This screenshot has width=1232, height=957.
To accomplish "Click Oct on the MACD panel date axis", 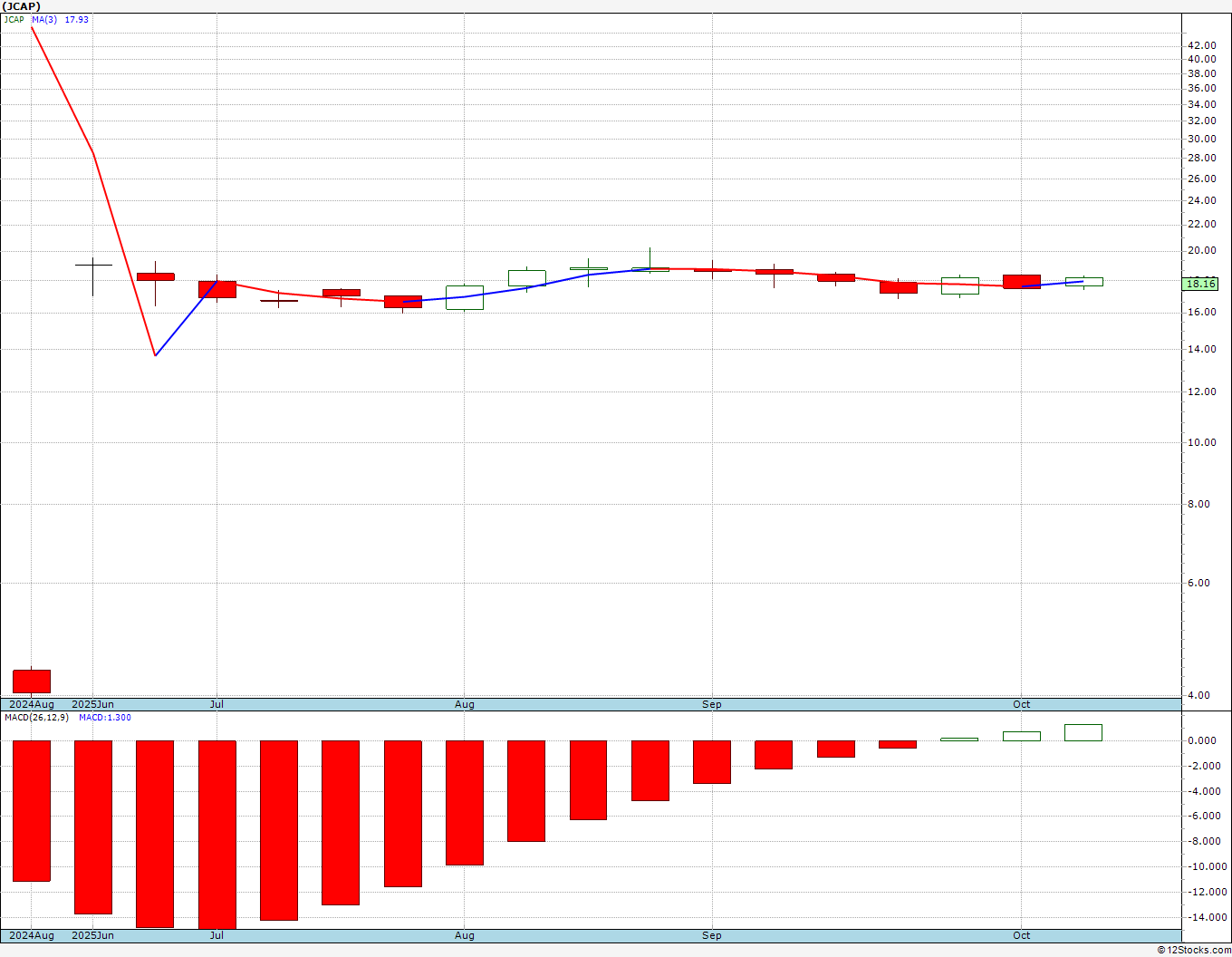I will click(1022, 935).
